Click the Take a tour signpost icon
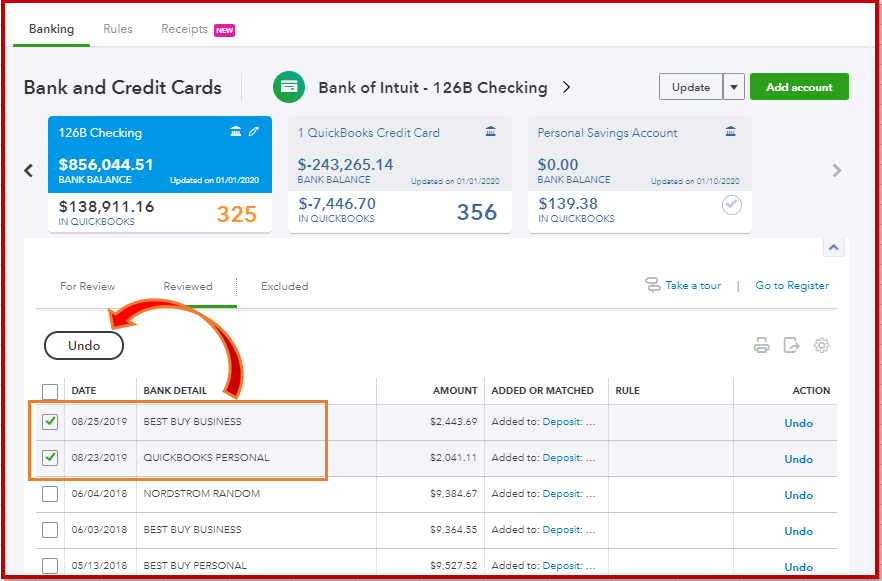Viewport: 882px width, 581px height. click(652, 285)
